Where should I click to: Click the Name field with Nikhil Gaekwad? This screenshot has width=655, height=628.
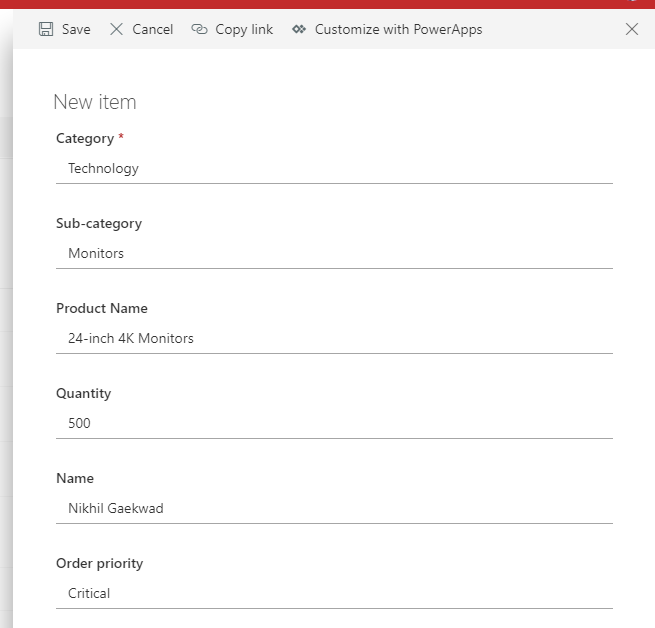(x=334, y=509)
